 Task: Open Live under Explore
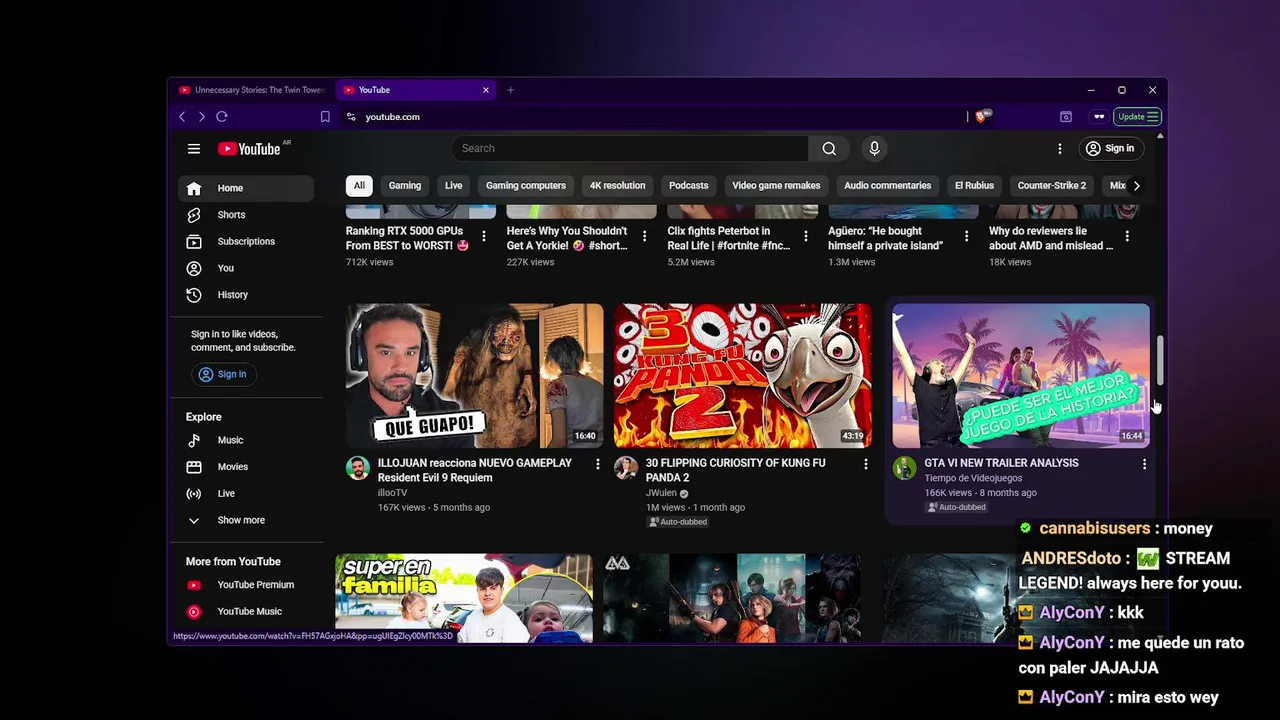[246, 493]
